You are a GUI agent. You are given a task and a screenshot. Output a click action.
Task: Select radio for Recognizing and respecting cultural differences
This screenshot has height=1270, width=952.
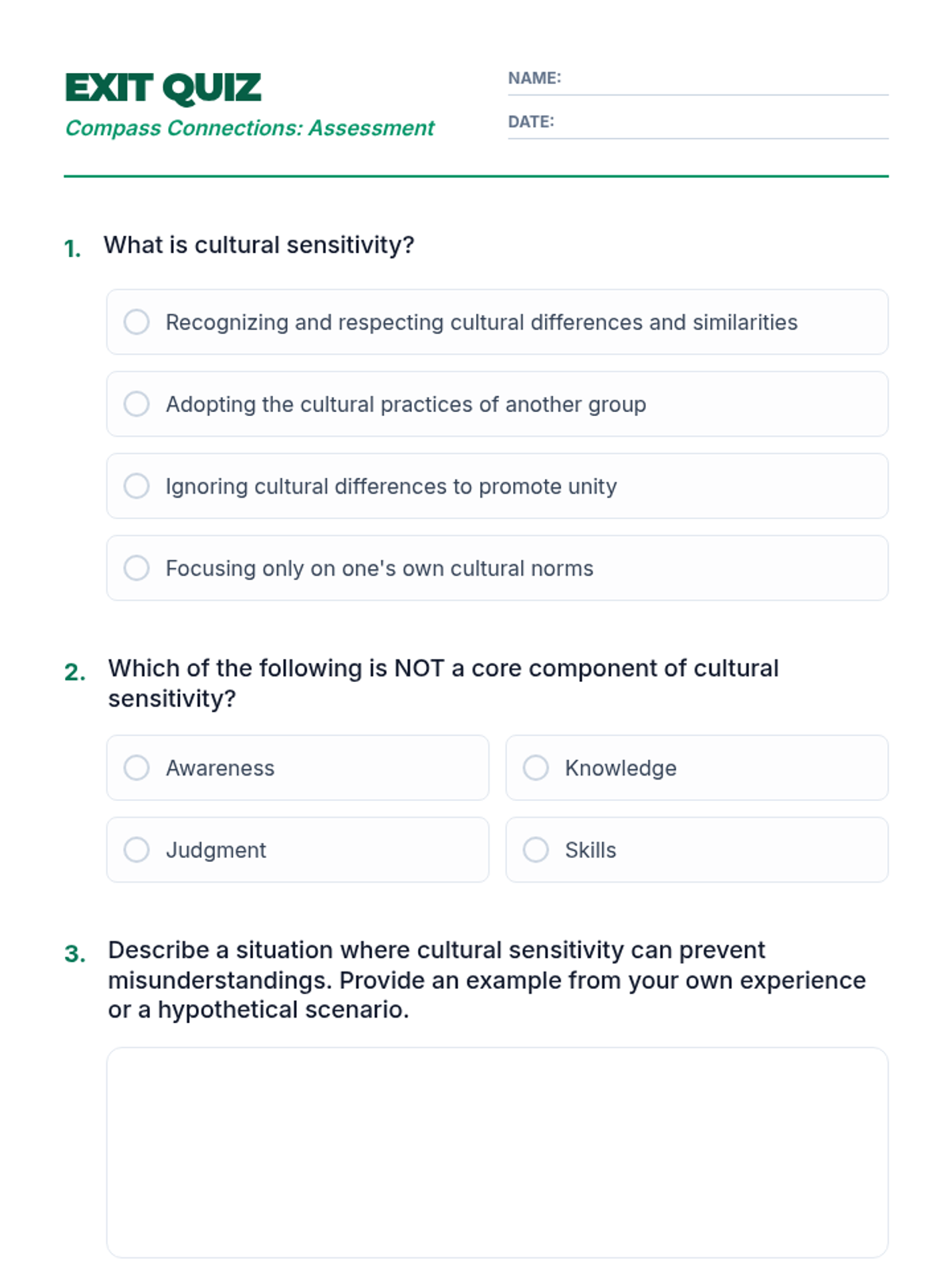[136, 321]
